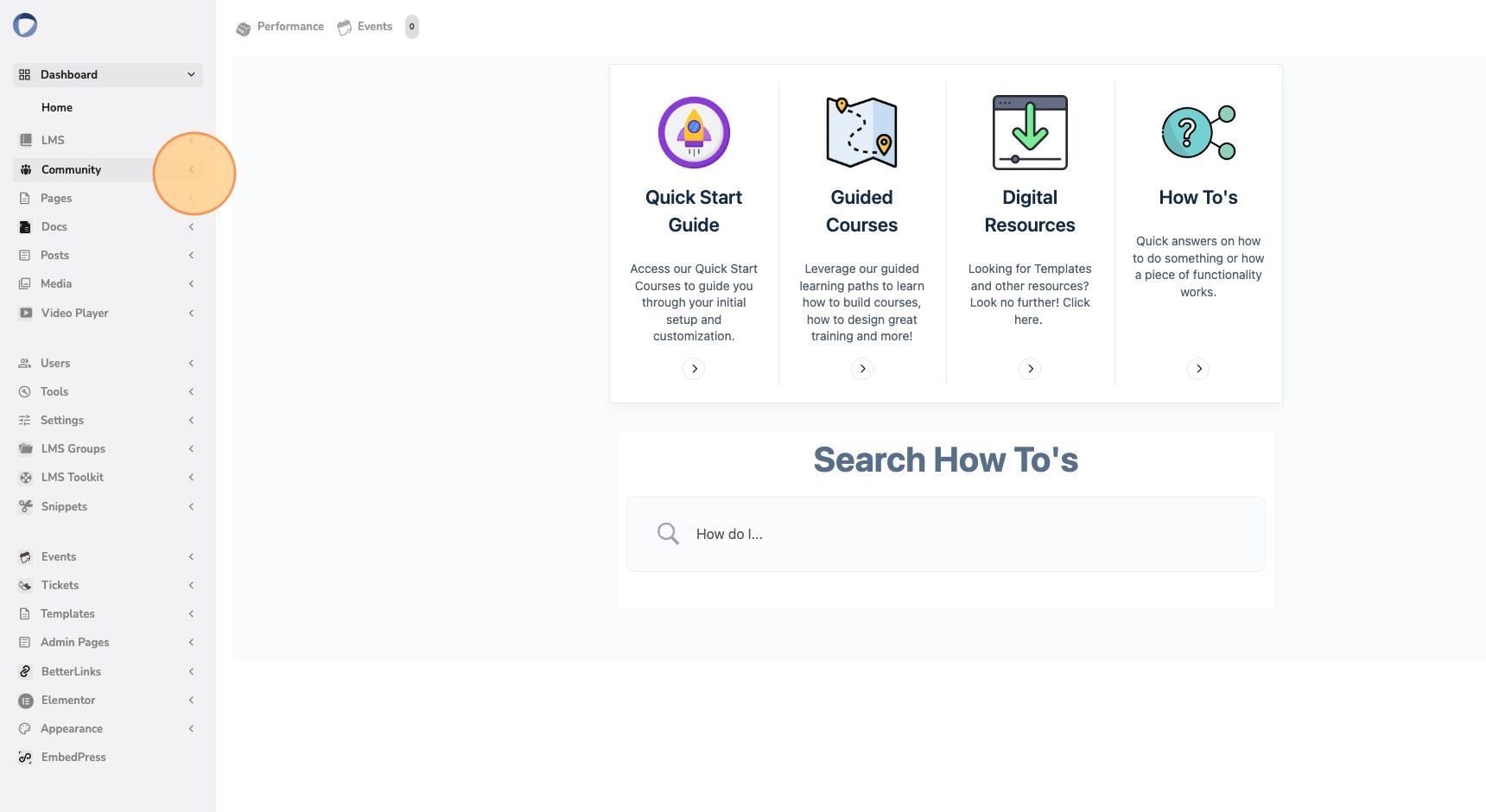1486x812 pixels.
Task: Click the LMS Groups folder icon
Action: (x=26, y=449)
